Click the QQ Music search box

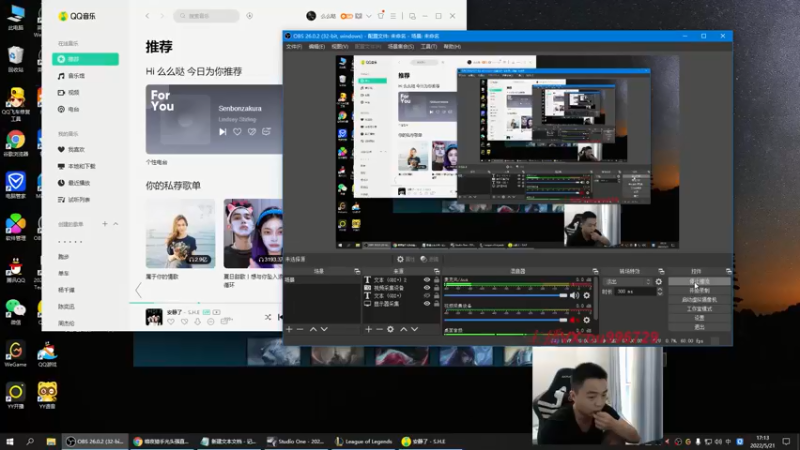coord(207,16)
